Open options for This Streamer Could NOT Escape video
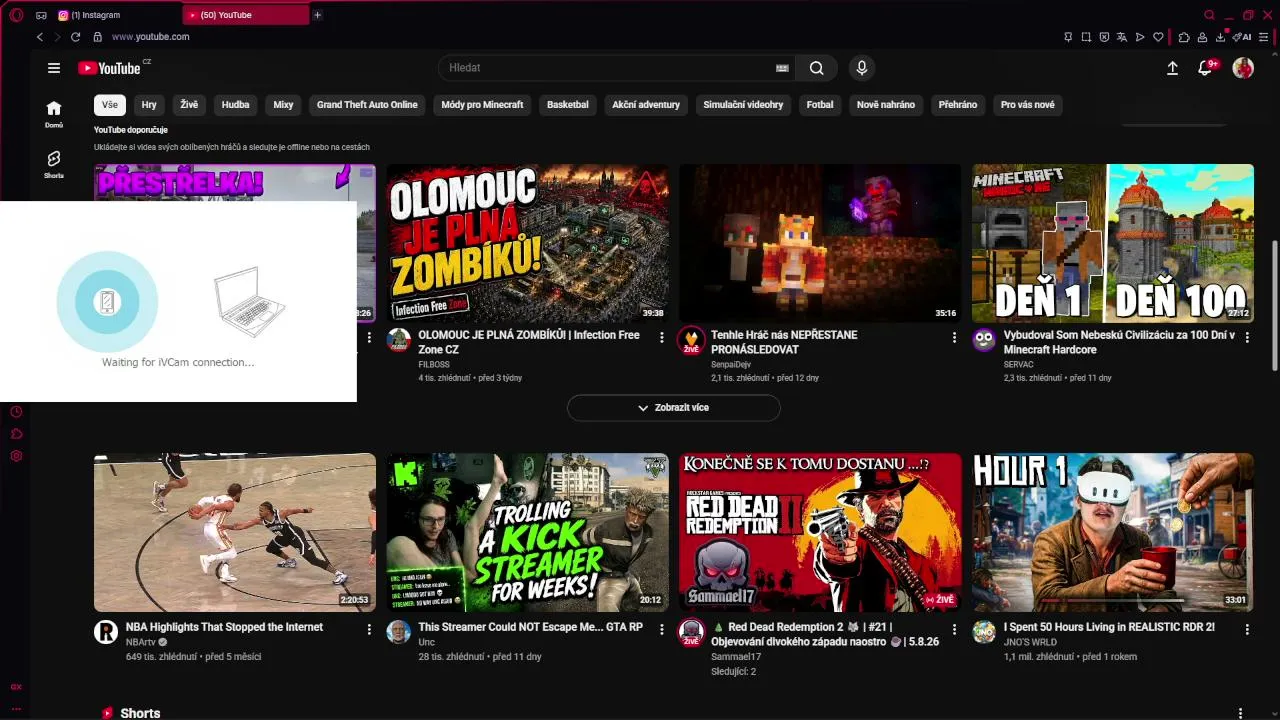The height and width of the screenshot is (720, 1280). (662, 630)
